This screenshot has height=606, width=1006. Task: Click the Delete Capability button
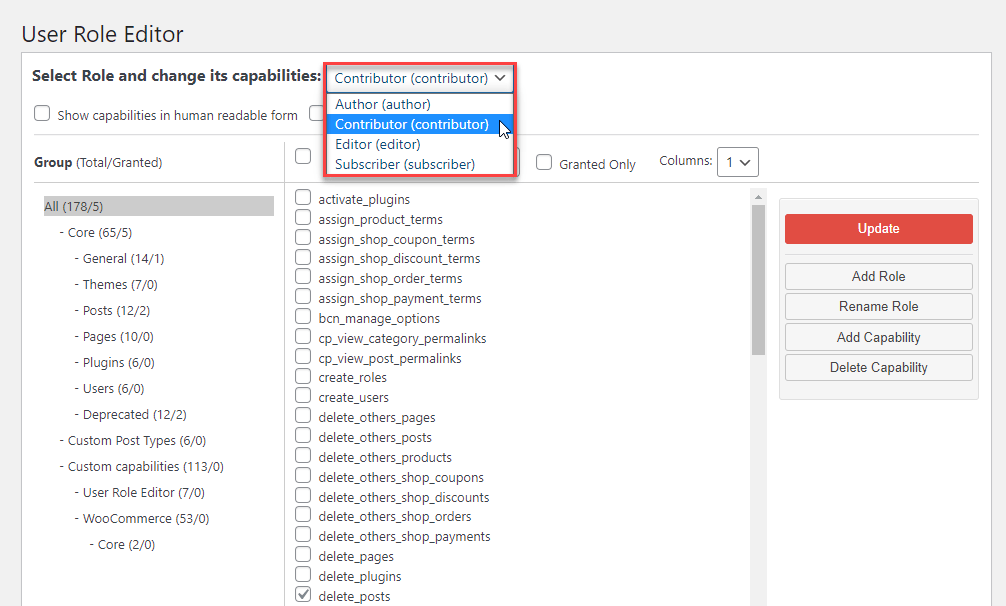878,367
